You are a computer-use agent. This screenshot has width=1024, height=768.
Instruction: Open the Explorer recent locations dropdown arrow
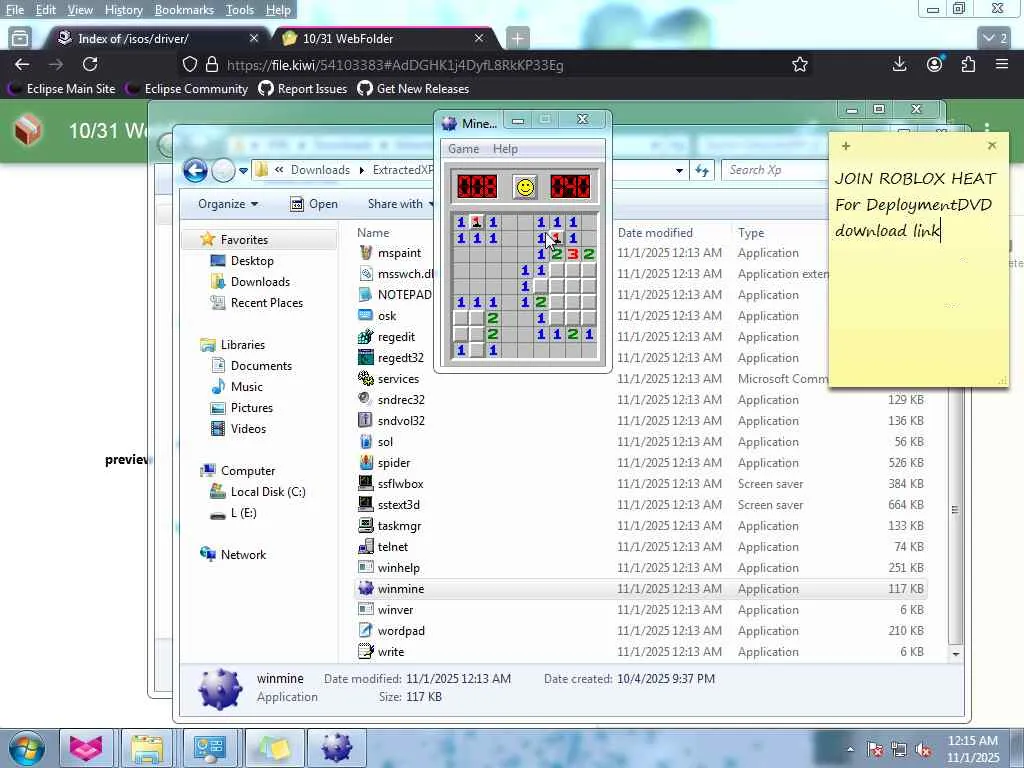(x=244, y=170)
